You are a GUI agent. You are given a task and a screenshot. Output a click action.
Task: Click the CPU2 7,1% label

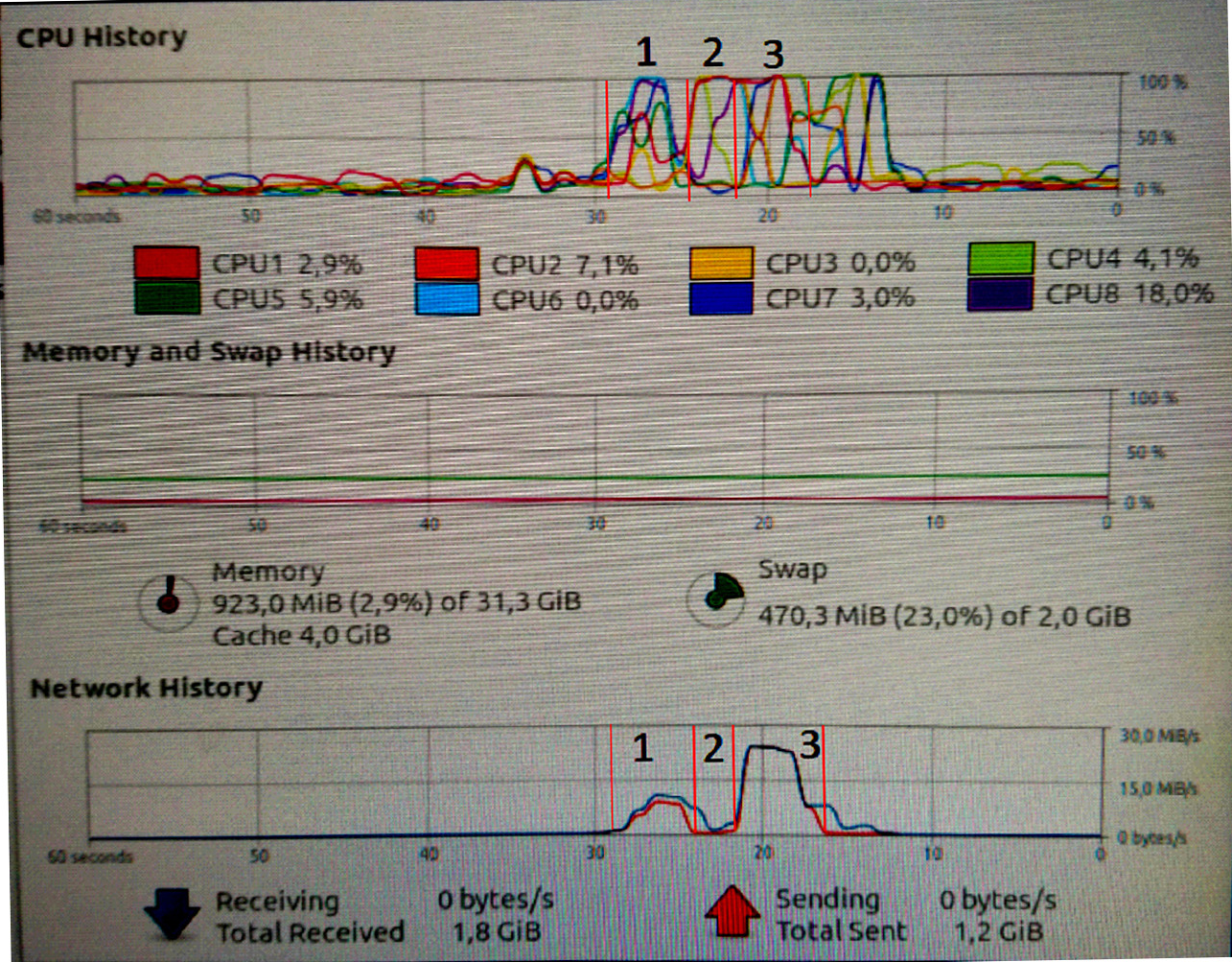coord(566,265)
